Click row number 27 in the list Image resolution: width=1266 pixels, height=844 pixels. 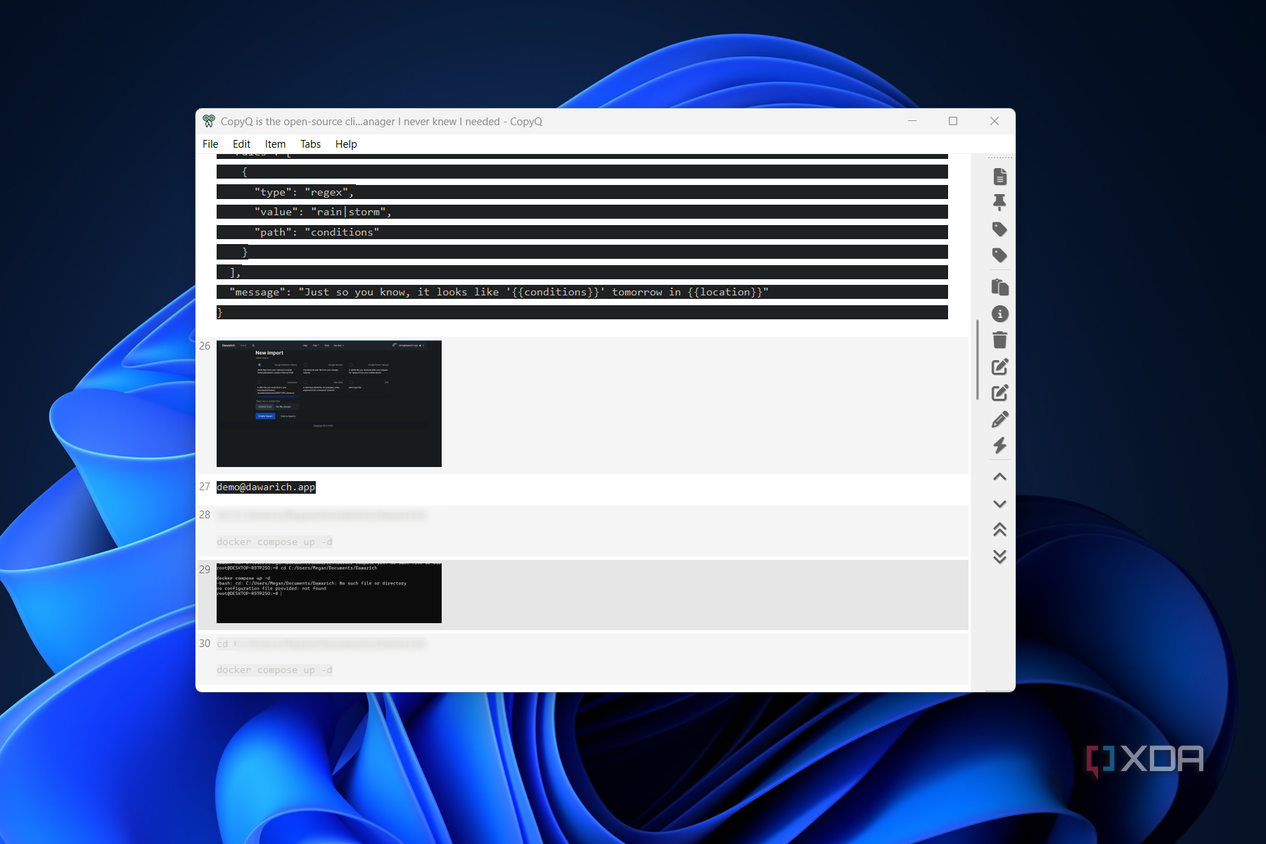204,487
